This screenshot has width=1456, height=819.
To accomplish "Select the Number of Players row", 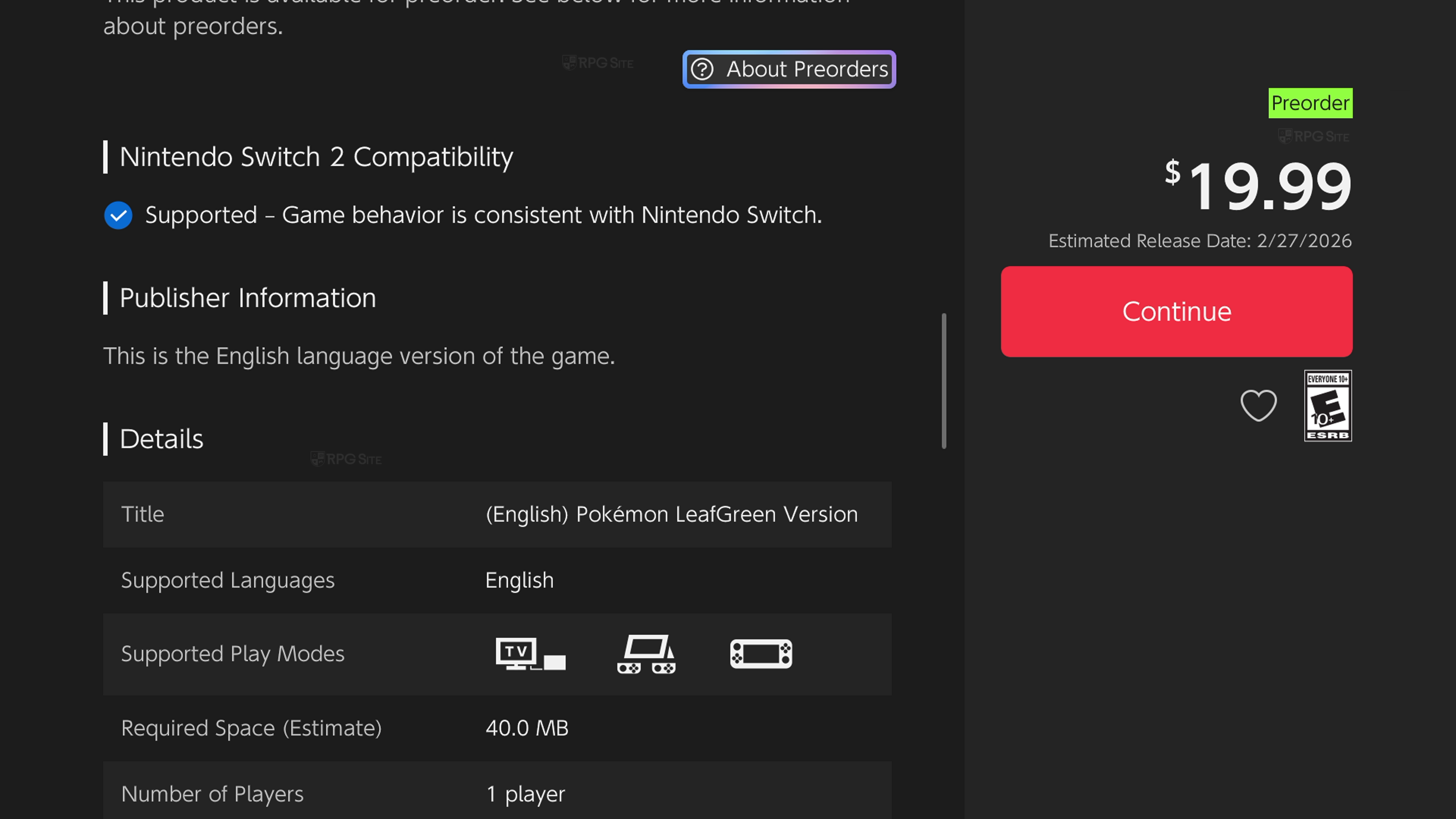I will pos(497,794).
